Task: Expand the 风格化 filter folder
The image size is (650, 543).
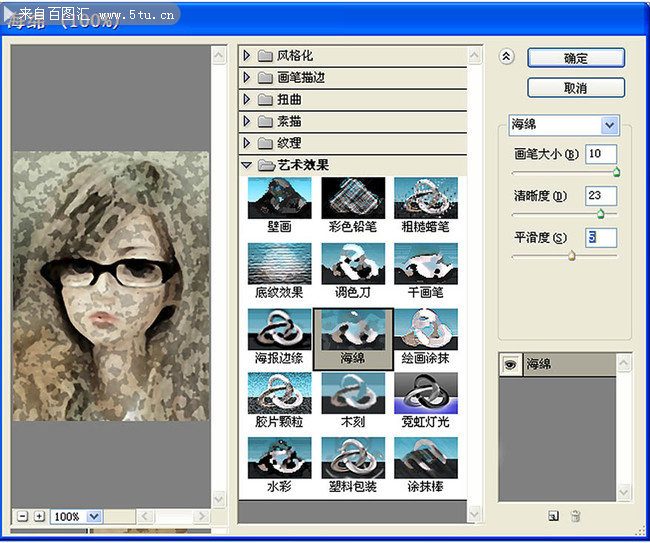Action: click(247, 55)
